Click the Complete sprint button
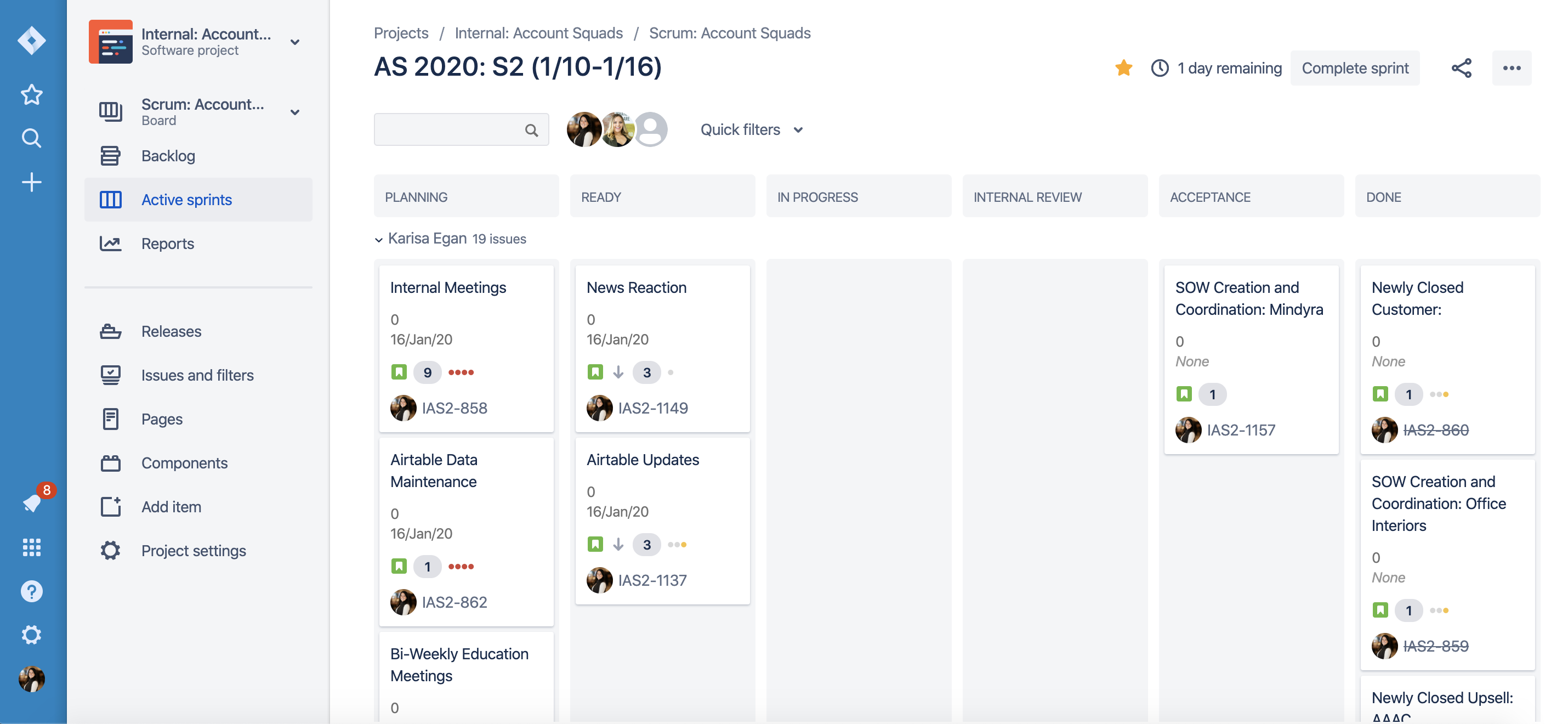The height and width of the screenshot is (724, 1568). [1354, 68]
